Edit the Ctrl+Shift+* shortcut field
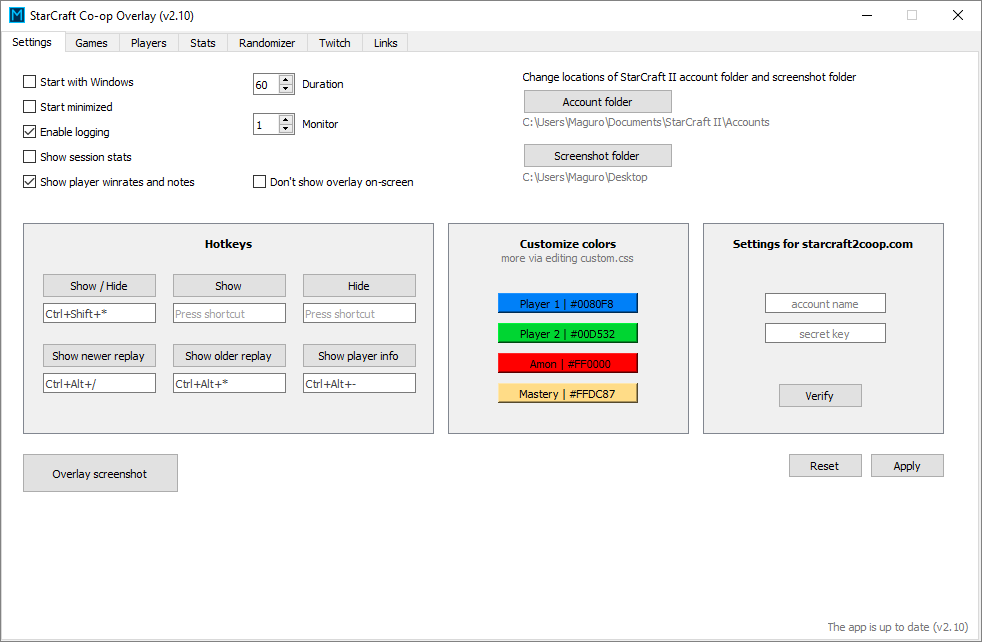The height and width of the screenshot is (642, 982). pyautogui.click(x=99, y=313)
